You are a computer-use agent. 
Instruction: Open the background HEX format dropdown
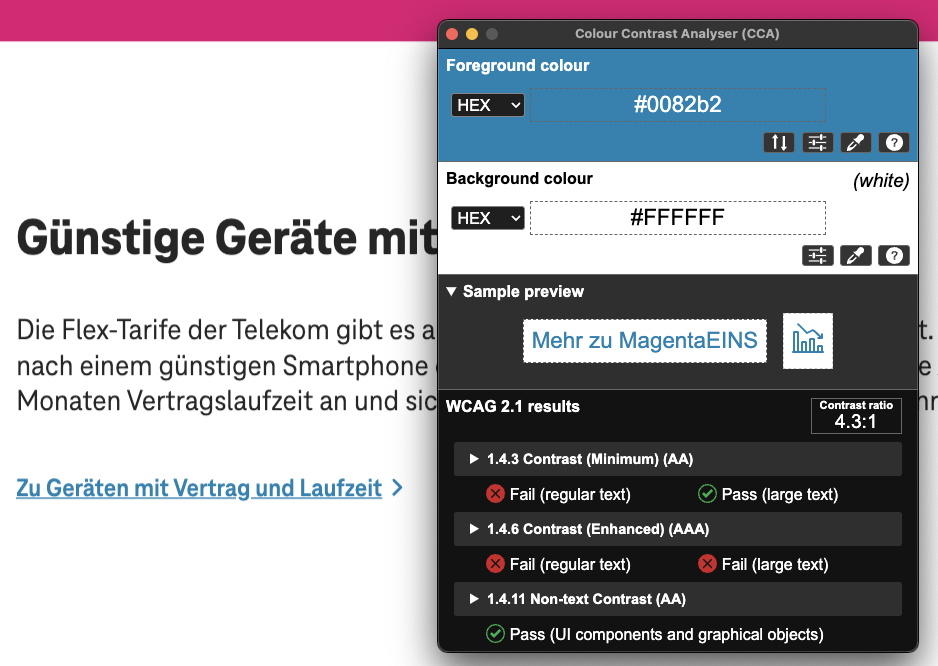pos(487,217)
